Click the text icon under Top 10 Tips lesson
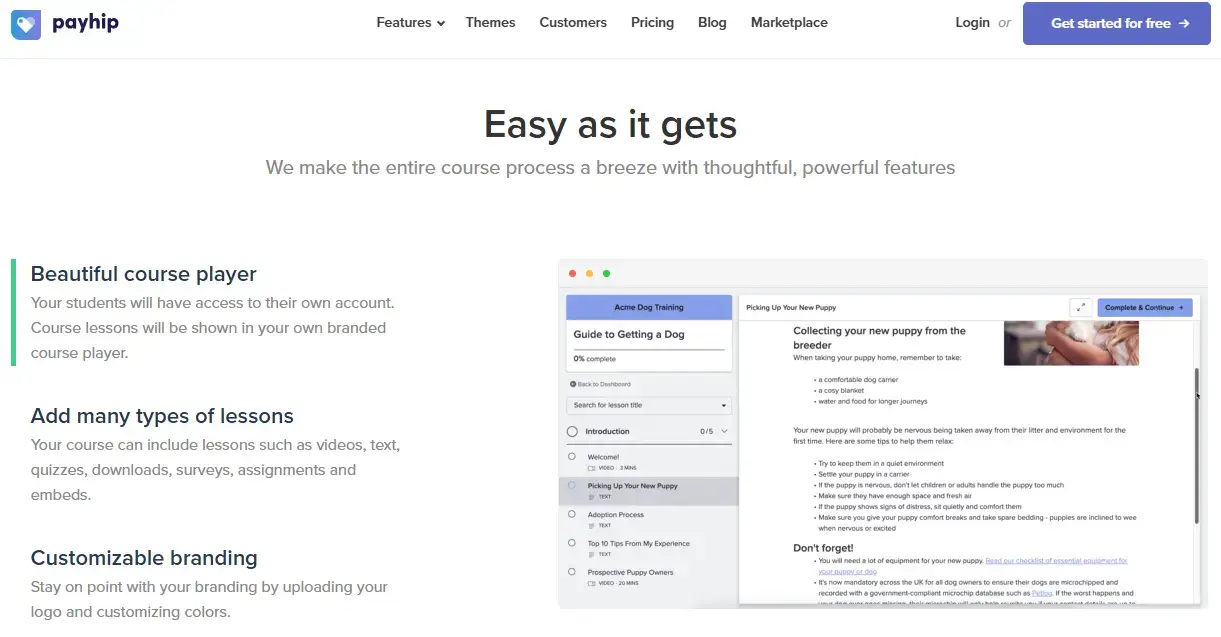The height and width of the screenshot is (637, 1221). (590, 553)
